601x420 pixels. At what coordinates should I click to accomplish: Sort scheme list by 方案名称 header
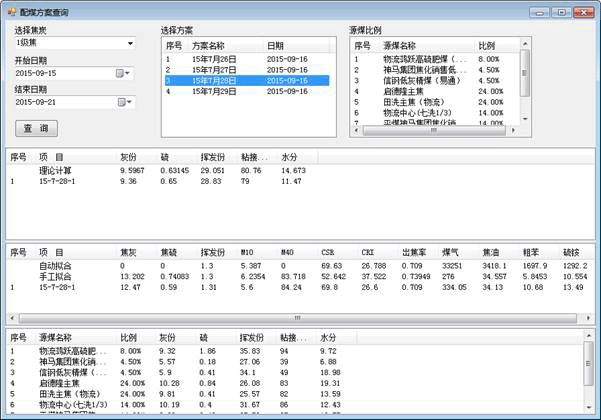pyautogui.click(x=222, y=46)
